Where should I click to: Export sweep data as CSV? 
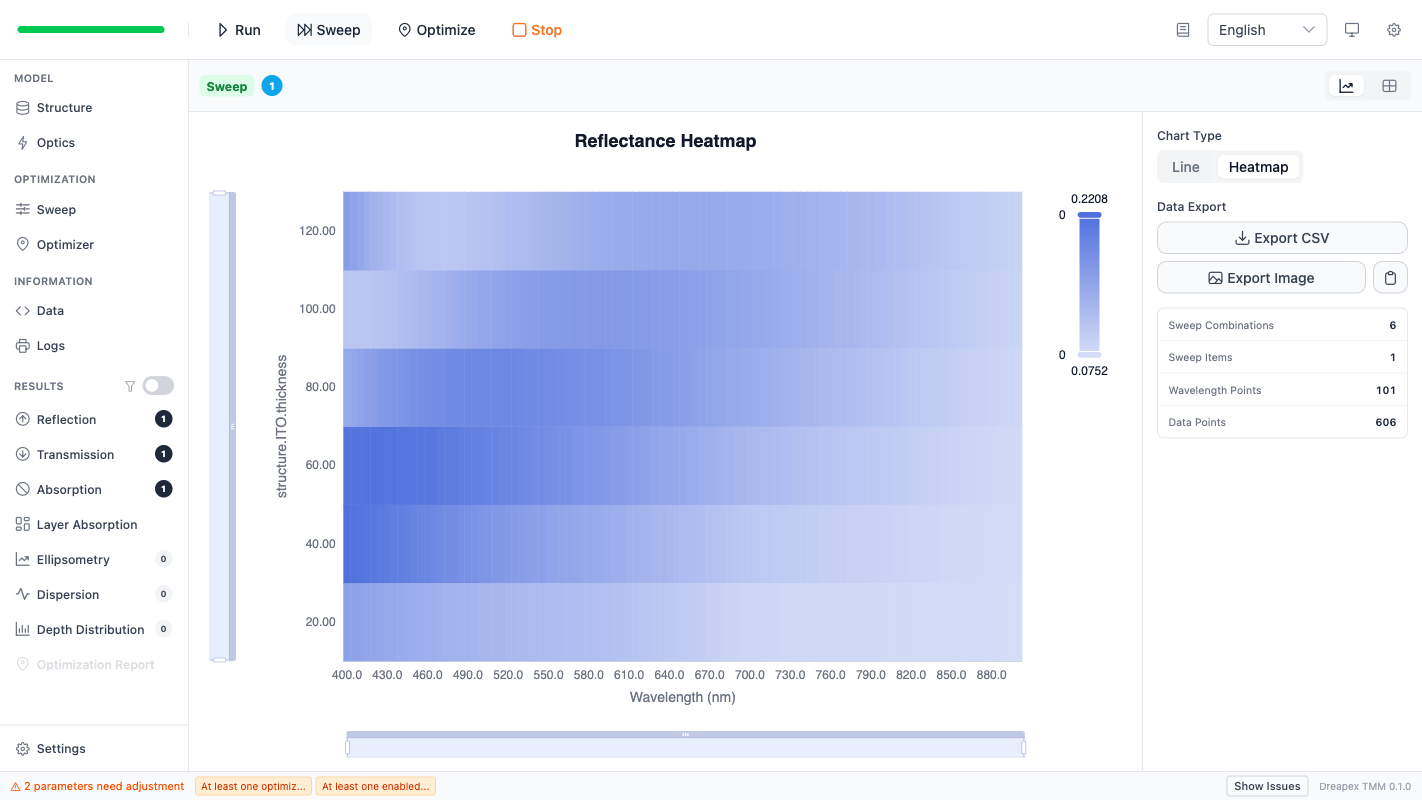1281,238
